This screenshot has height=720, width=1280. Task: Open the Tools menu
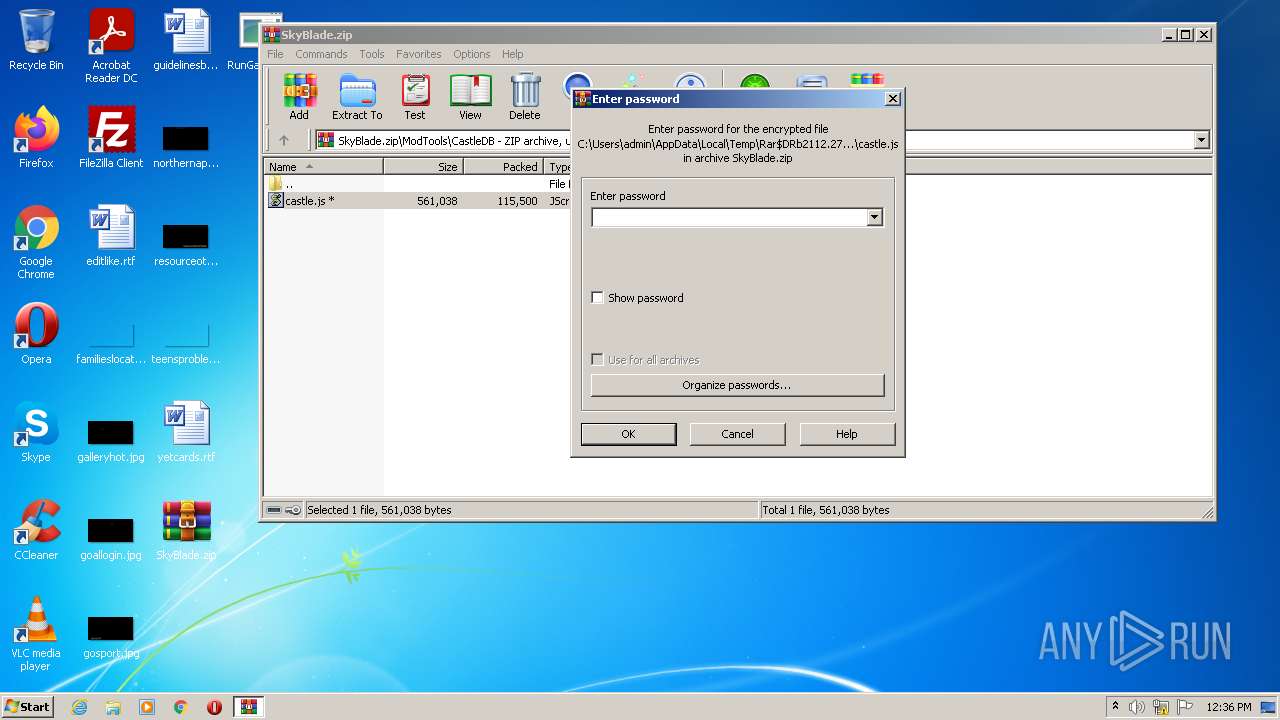(x=372, y=54)
